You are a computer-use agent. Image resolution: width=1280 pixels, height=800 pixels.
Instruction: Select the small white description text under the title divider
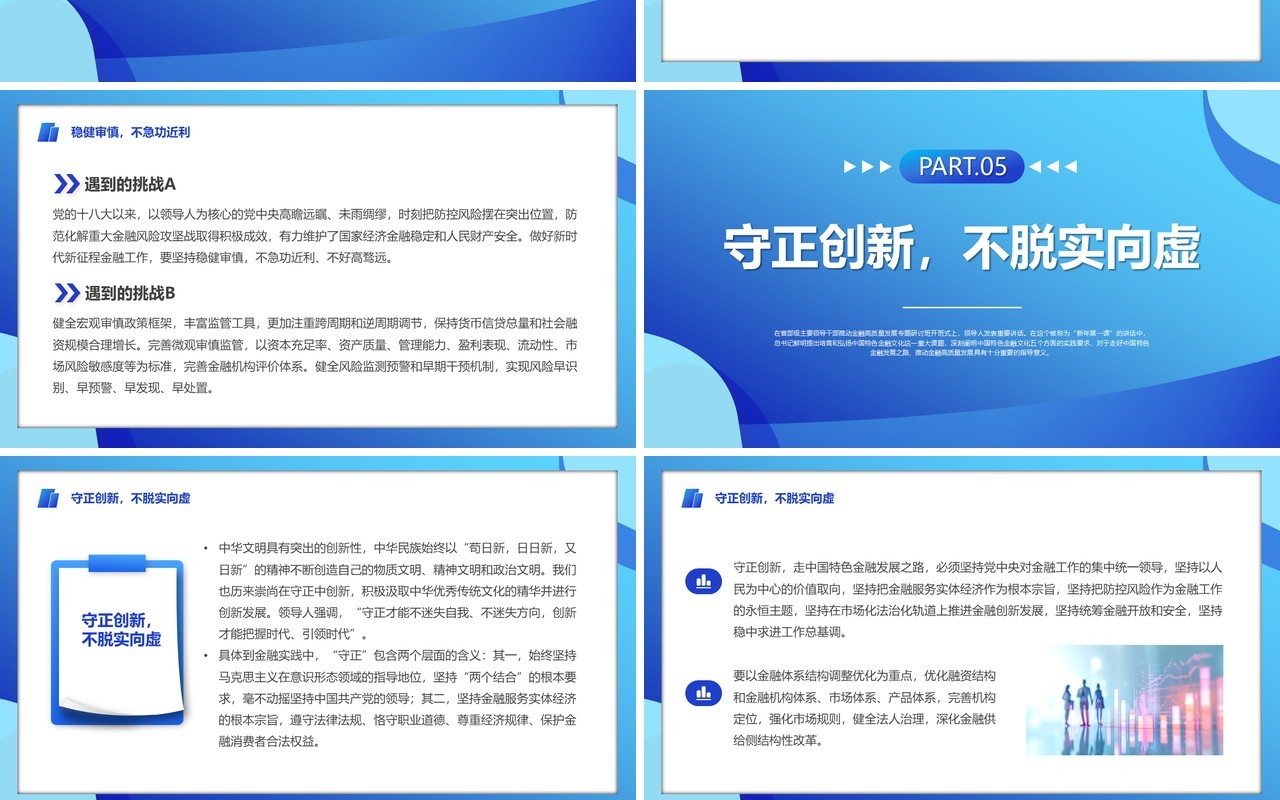pyautogui.click(x=962, y=342)
